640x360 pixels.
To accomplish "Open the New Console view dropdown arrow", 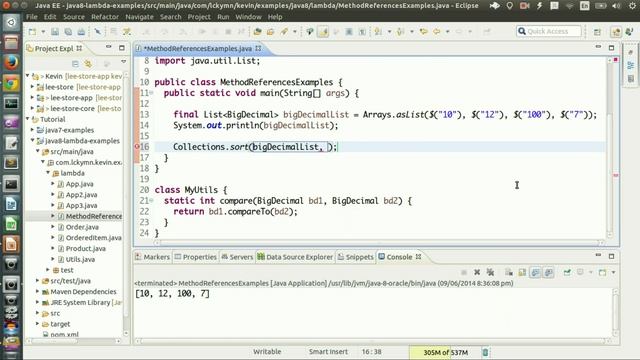I will (613, 272).
